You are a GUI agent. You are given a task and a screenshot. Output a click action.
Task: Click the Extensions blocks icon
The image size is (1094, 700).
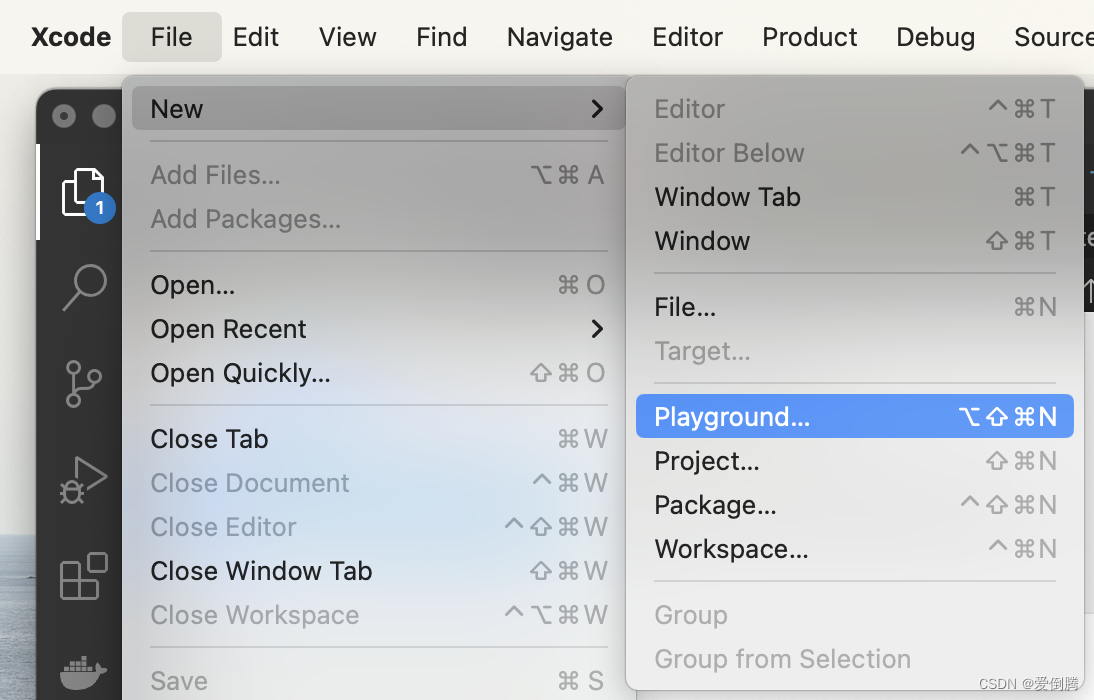point(83,576)
